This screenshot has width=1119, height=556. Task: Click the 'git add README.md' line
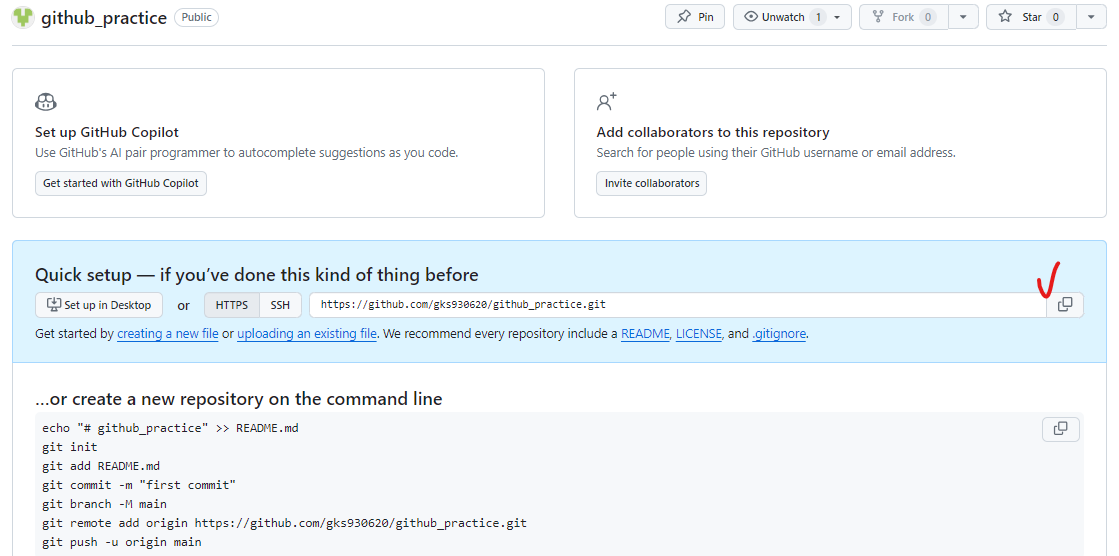[x=101, y=466]
